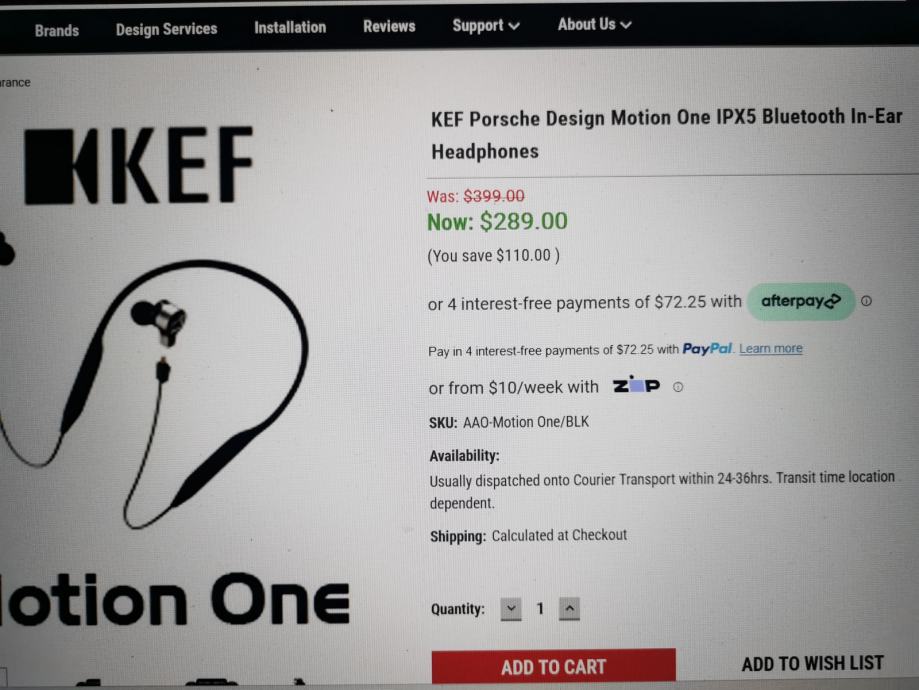
Task: Click the Zip logo
Action: tap(637, 385)
